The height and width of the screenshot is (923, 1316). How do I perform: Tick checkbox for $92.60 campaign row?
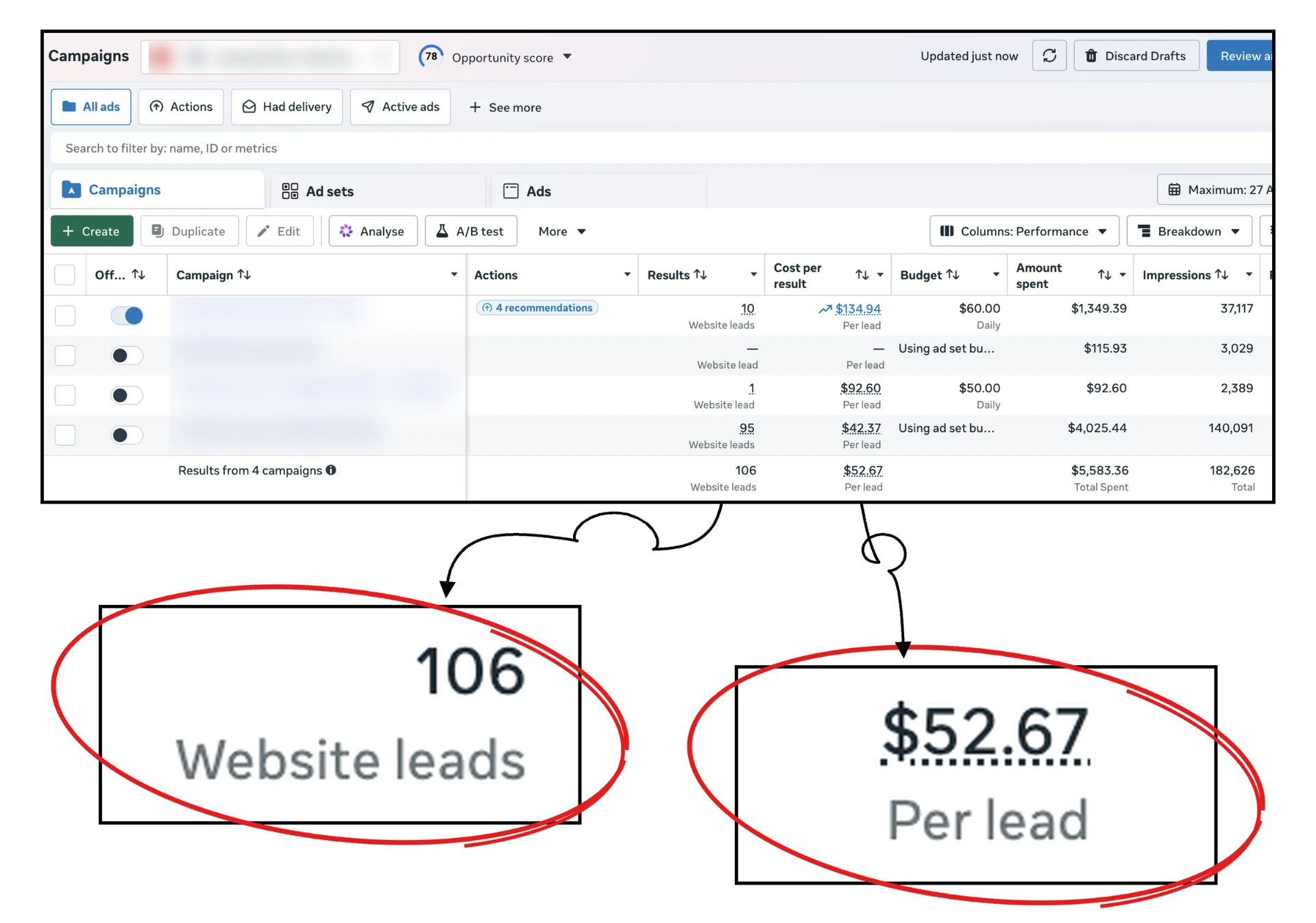(65, 395)
